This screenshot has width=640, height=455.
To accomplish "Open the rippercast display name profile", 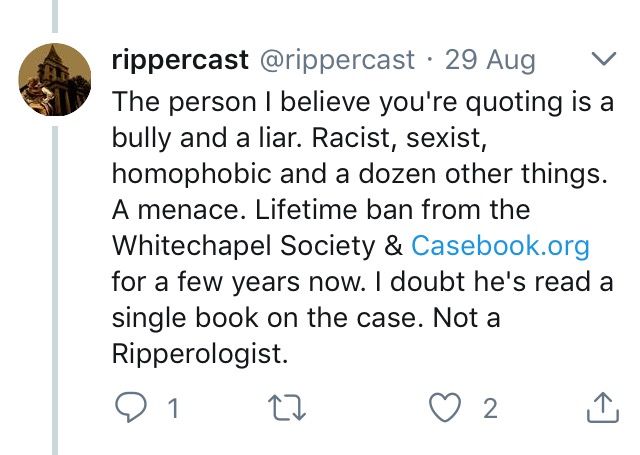I will pyautogui.click(x=180, y=60).
